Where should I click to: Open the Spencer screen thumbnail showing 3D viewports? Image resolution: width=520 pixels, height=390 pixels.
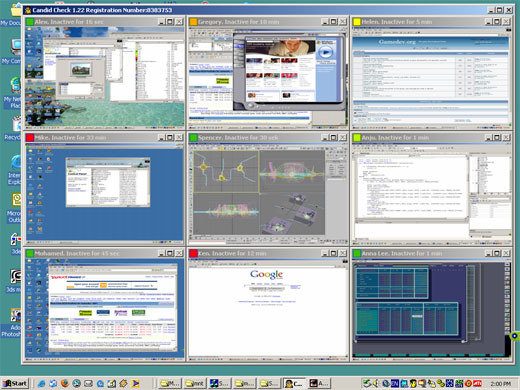coord(268,193)
